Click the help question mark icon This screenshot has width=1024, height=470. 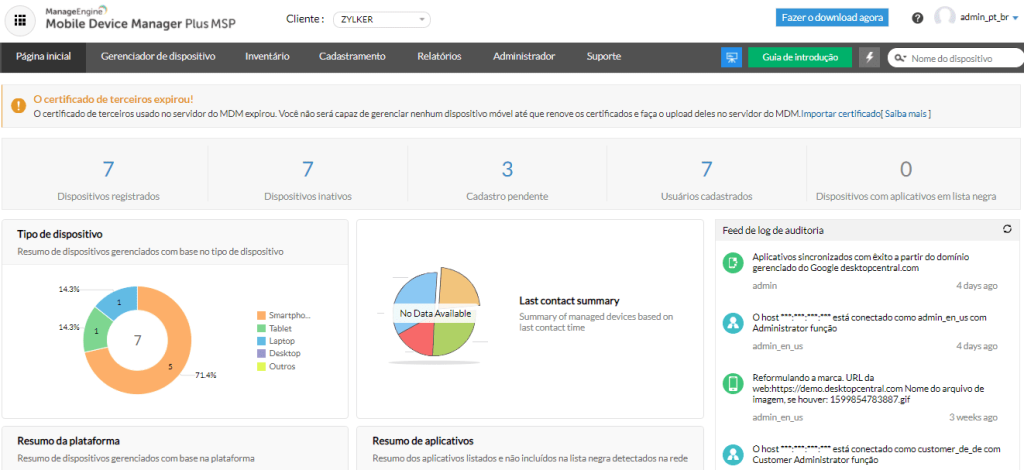(918, 18)
